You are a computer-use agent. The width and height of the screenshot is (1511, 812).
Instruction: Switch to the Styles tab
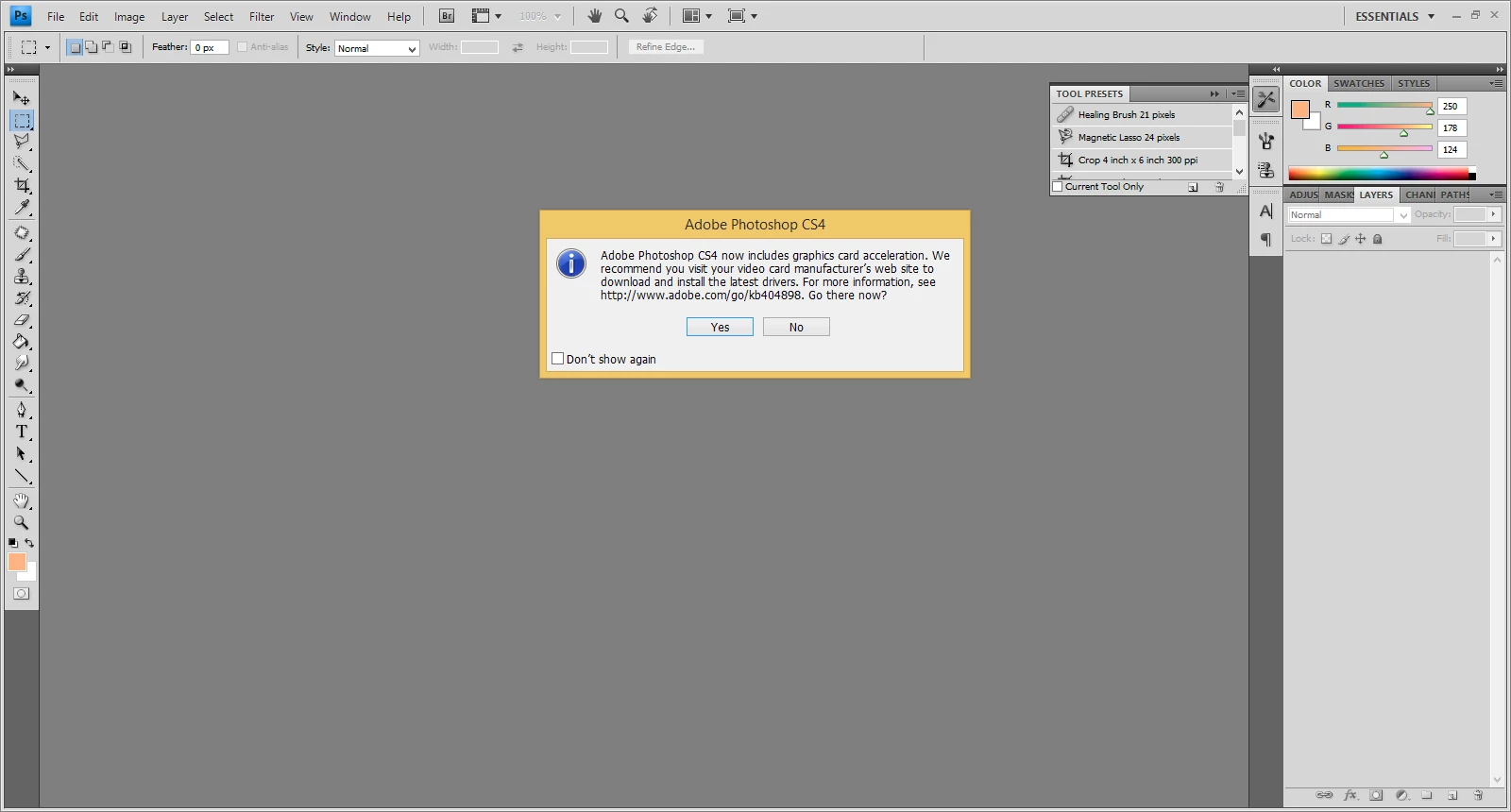coord(1413,83)
